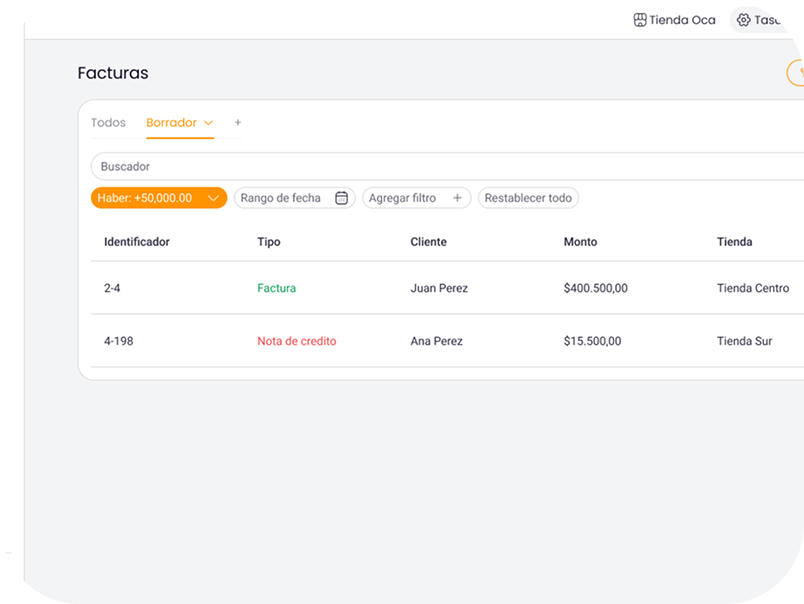Expand the Borrador tab chevron
The width and height of the screenshot is (804, 604).
(x=209, y=123)
